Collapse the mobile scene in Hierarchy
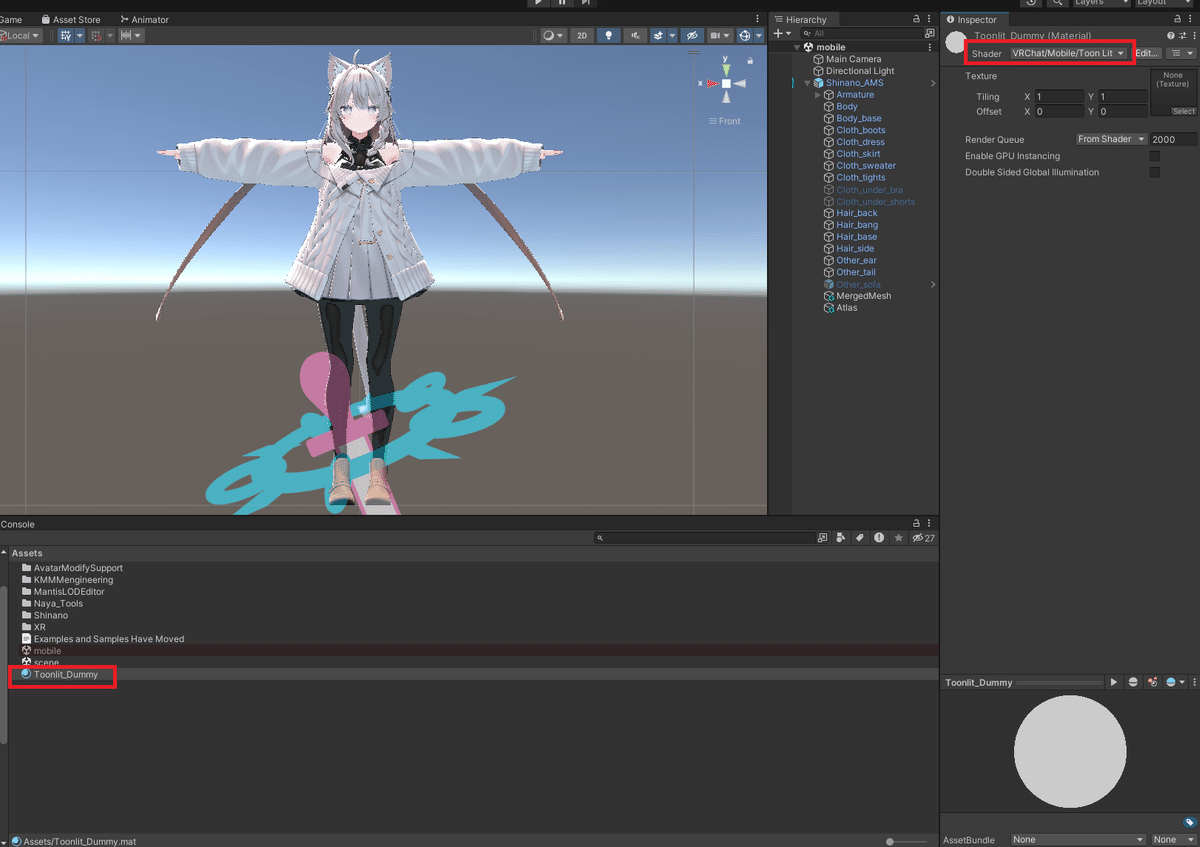 coord(797,47)
